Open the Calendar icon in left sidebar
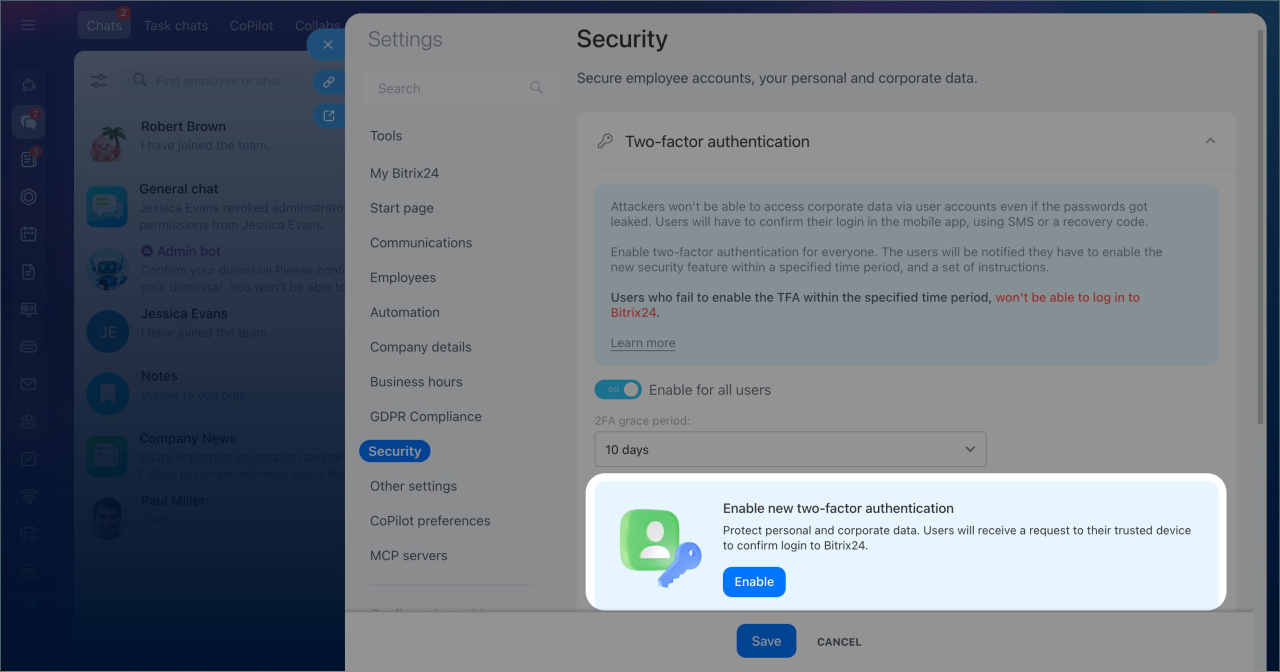 [28, 234]
